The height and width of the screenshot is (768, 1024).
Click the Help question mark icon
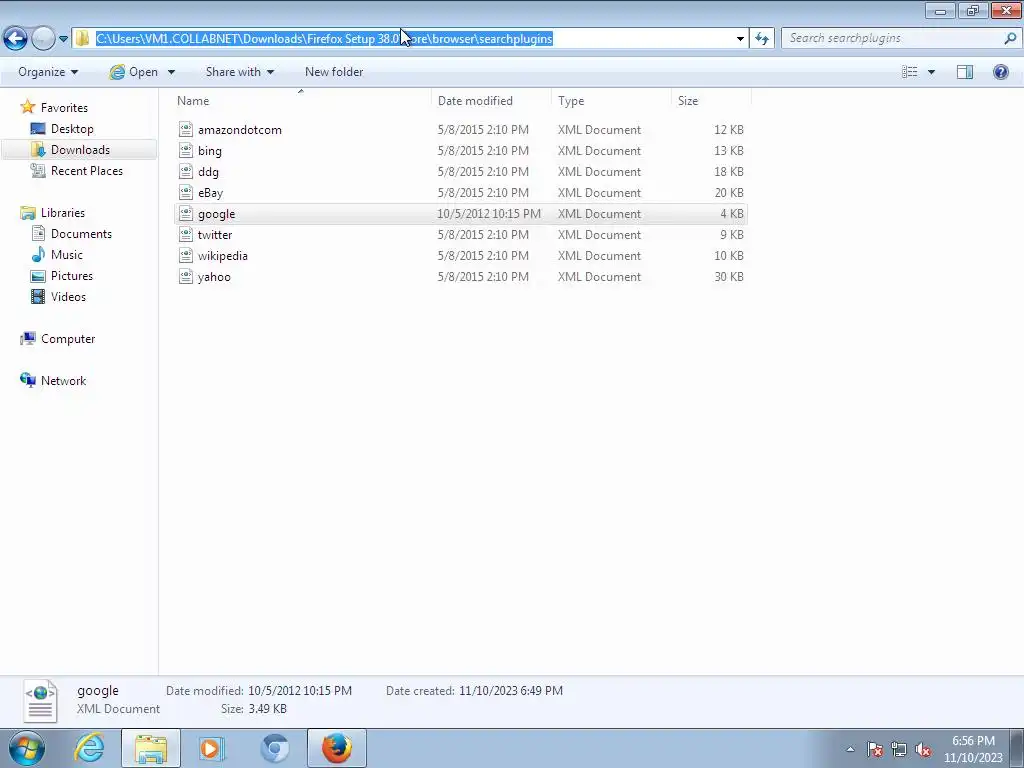pyautogui.click(x=1000, y=72)
